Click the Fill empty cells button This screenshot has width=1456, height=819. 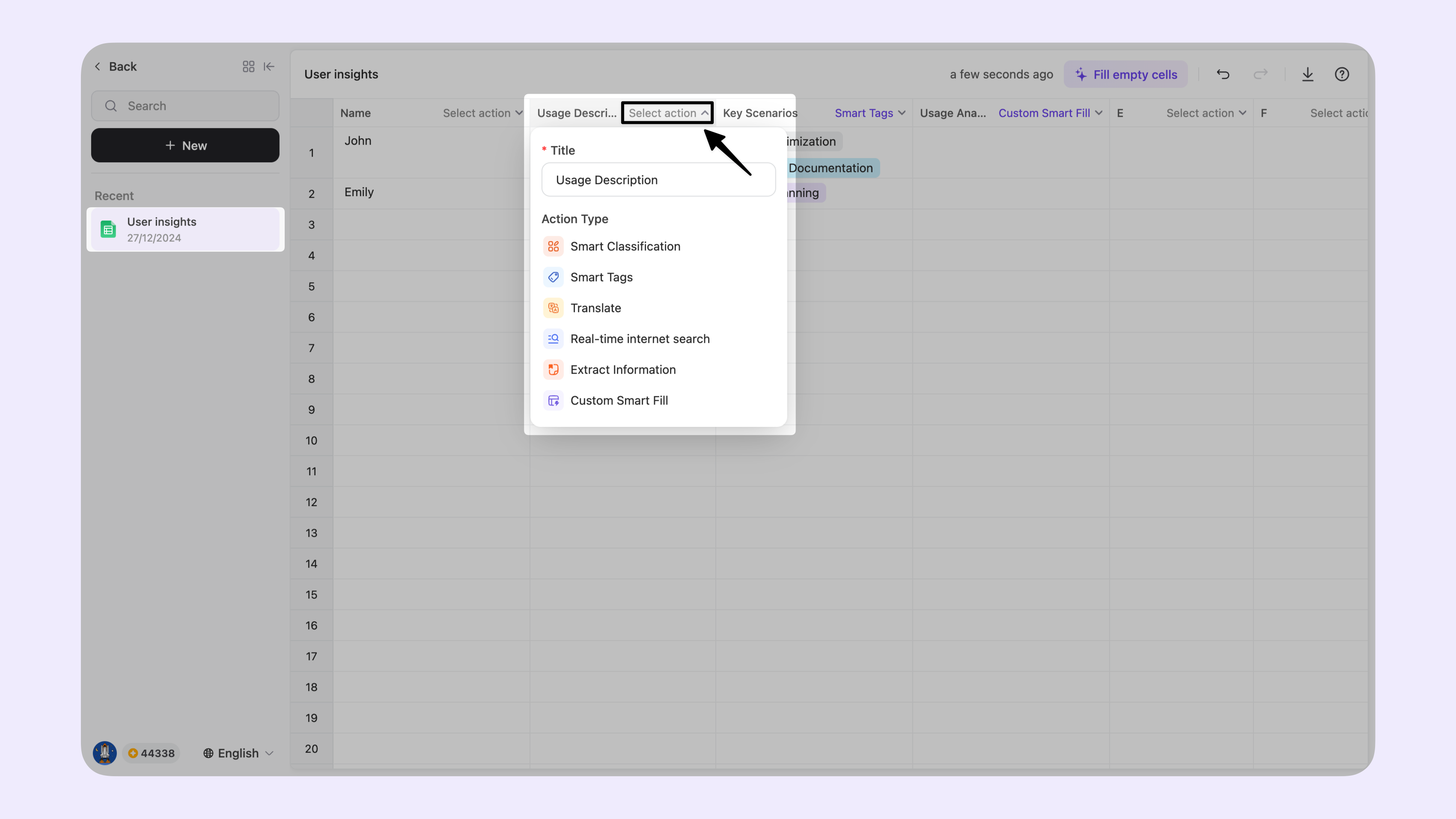1125,74
